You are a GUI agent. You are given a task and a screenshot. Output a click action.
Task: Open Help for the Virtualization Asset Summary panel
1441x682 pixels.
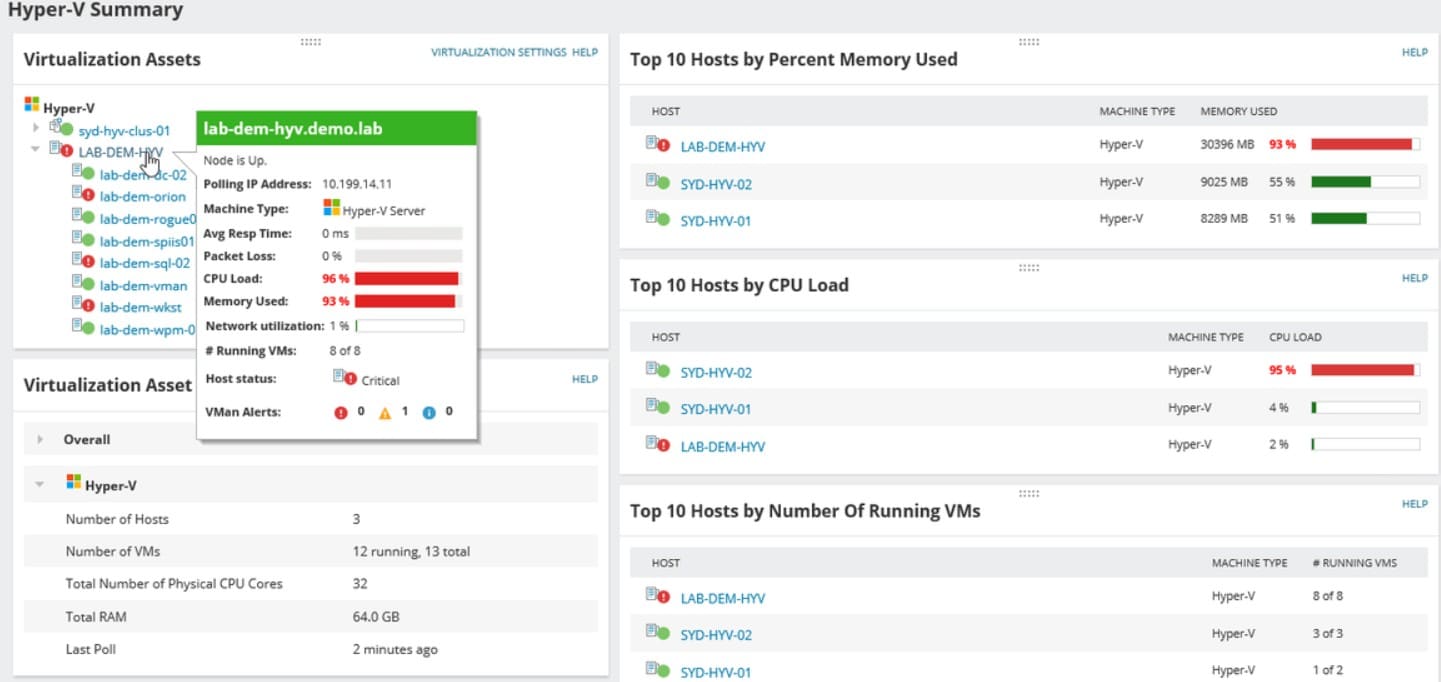coord(585,379)
